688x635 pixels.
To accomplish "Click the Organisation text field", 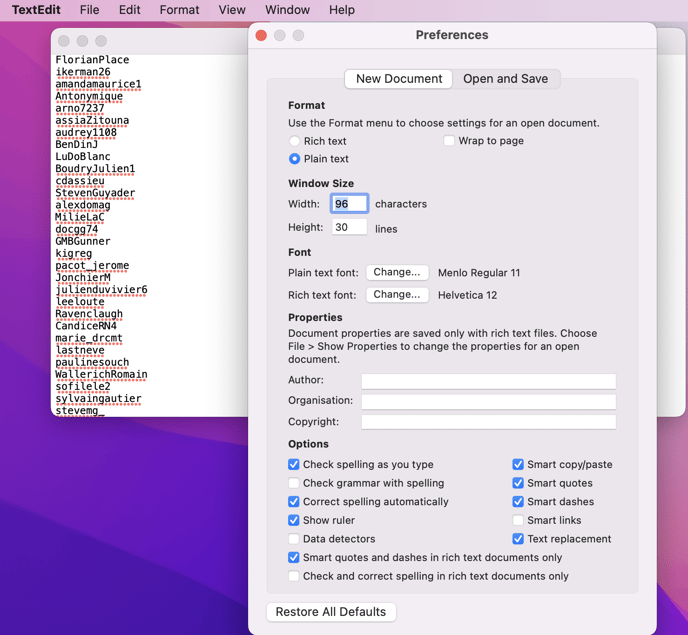I will pyautogui.click(x=488, y=402).
